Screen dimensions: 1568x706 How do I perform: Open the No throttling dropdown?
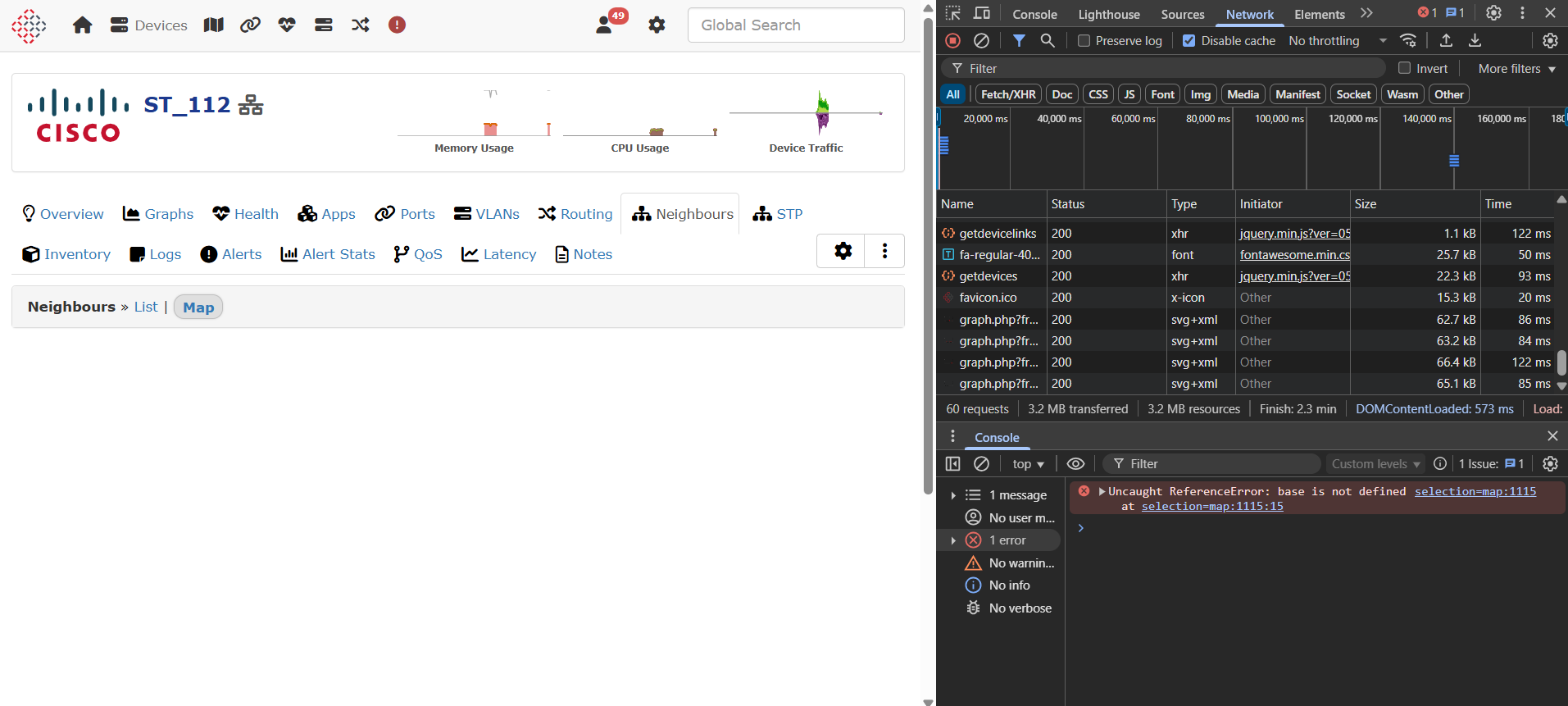1338,41
